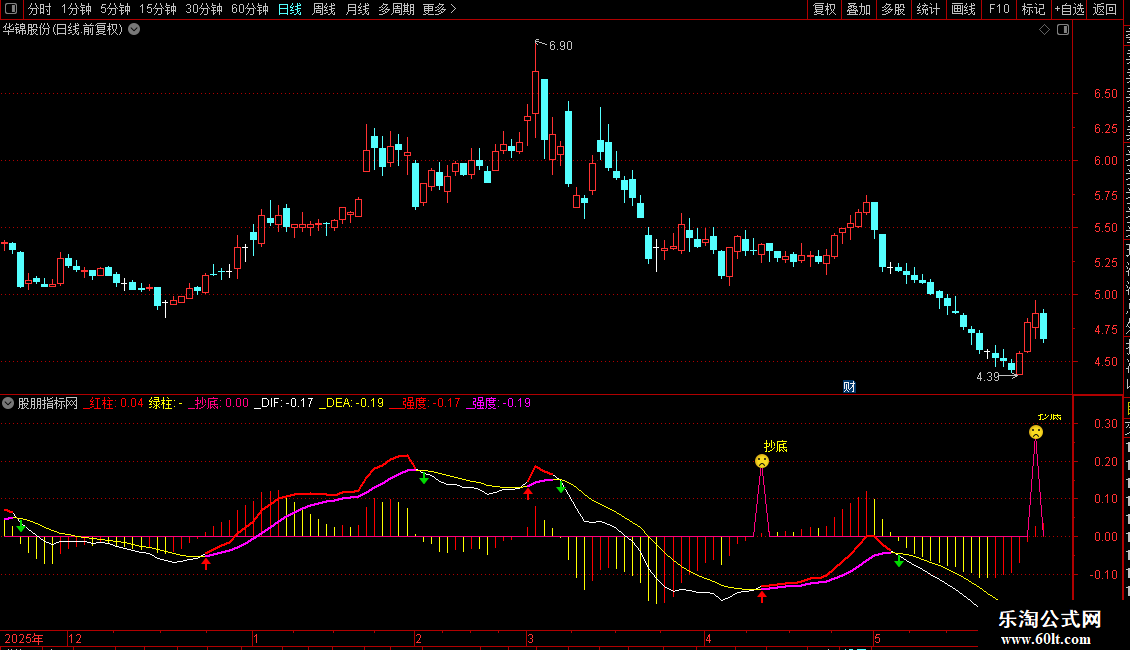Screen dimensions: 1130x650
Task: Click the 标记 mark button
Action: [1033, 9]
